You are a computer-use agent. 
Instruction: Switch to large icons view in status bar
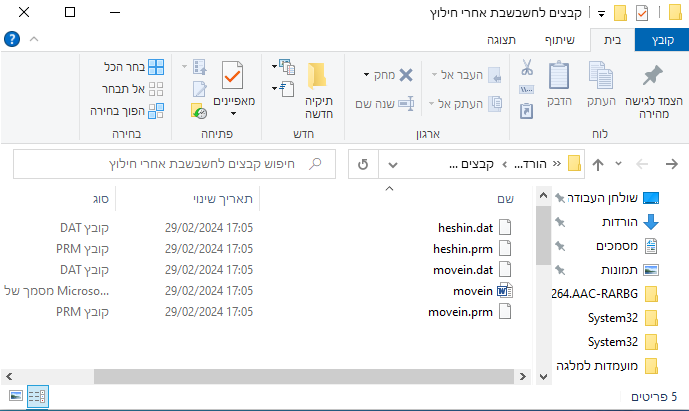pyautogui.click(x=16, y=397)
